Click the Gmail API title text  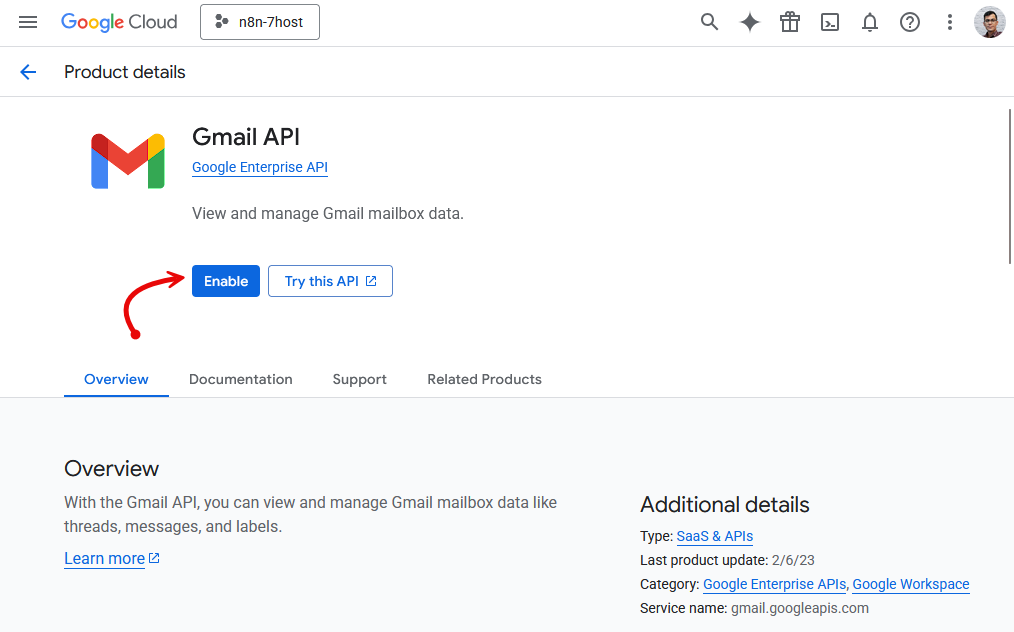click(246, 137)
